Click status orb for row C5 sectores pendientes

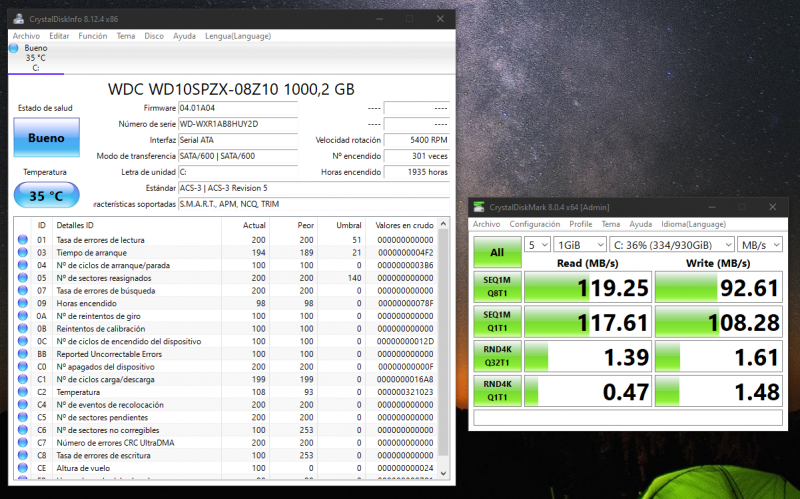22,417
